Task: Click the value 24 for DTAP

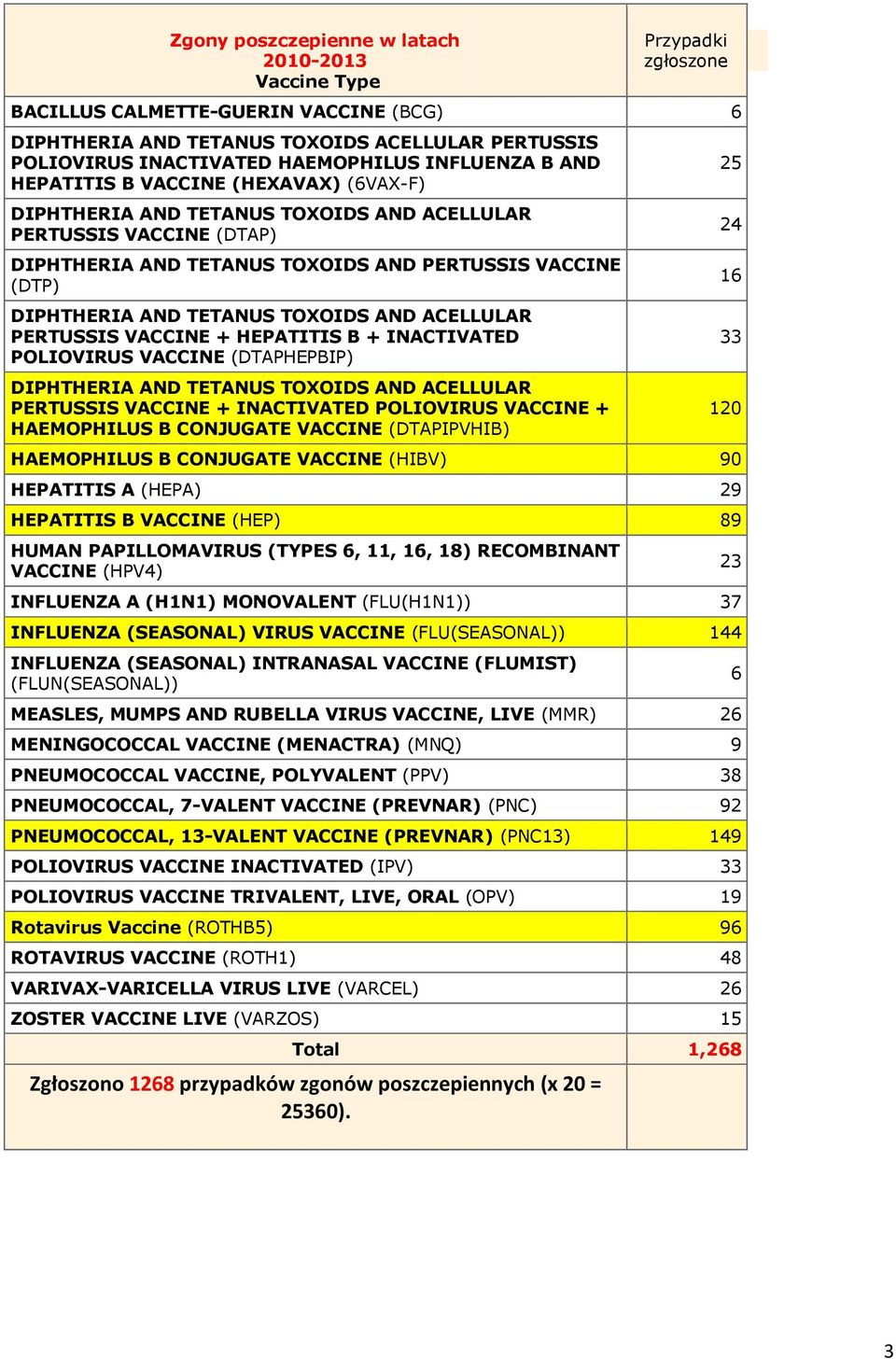Action: coord(730,224)
